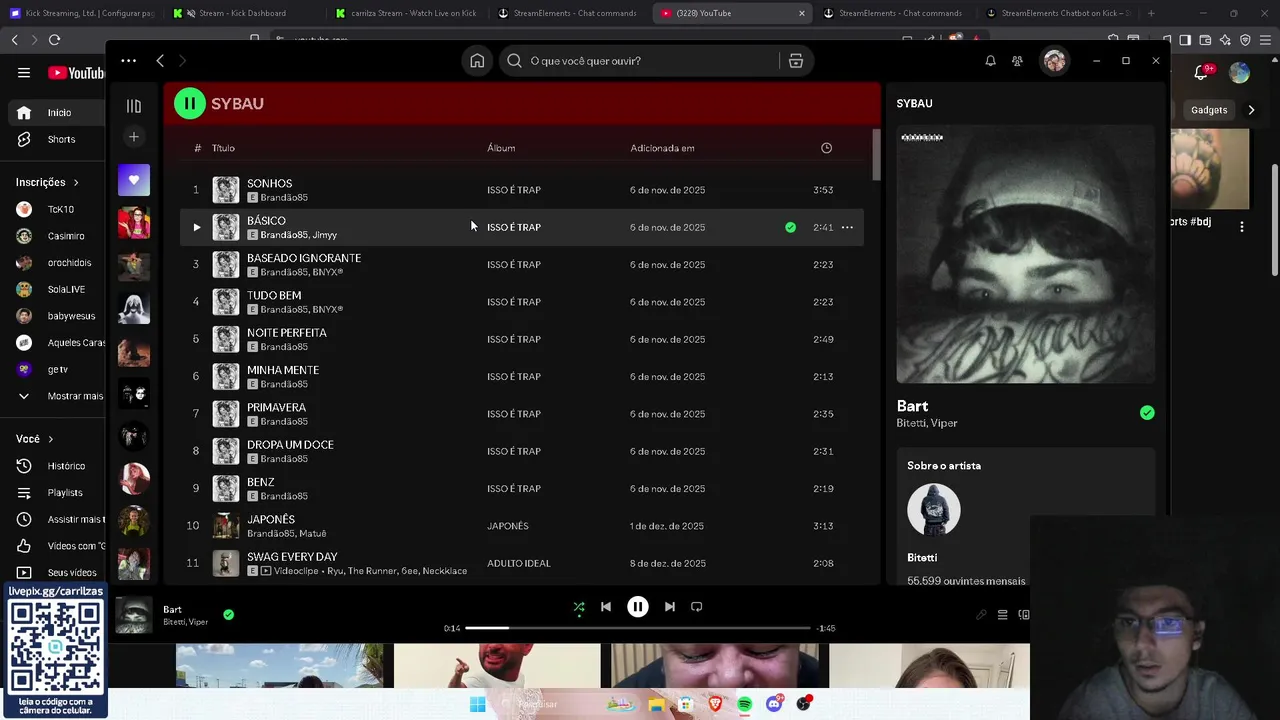Open the Spotify profile avatar menu

[x=1054, y=61]
